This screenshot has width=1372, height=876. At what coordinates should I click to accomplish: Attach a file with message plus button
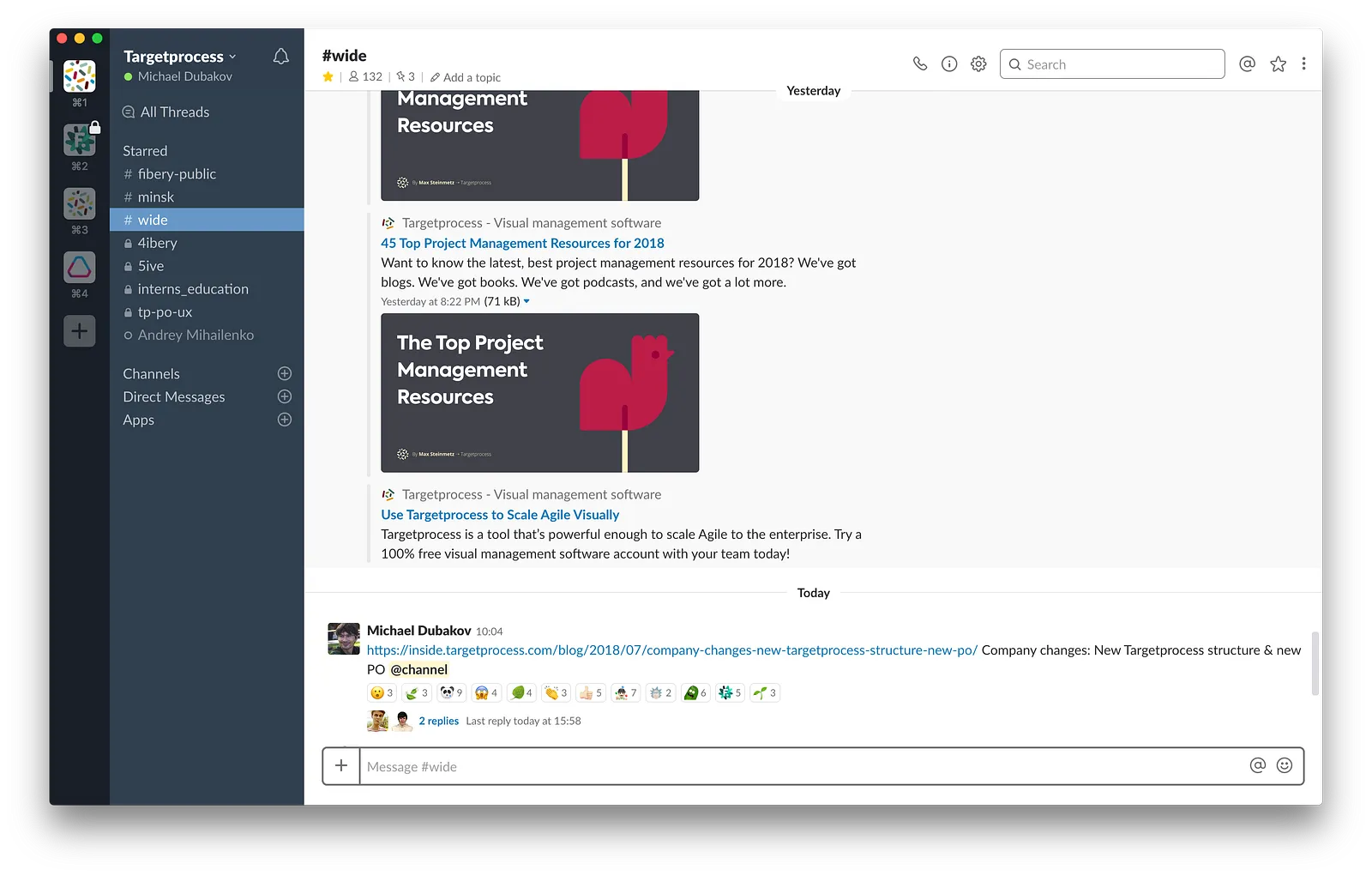coord(341,766)
